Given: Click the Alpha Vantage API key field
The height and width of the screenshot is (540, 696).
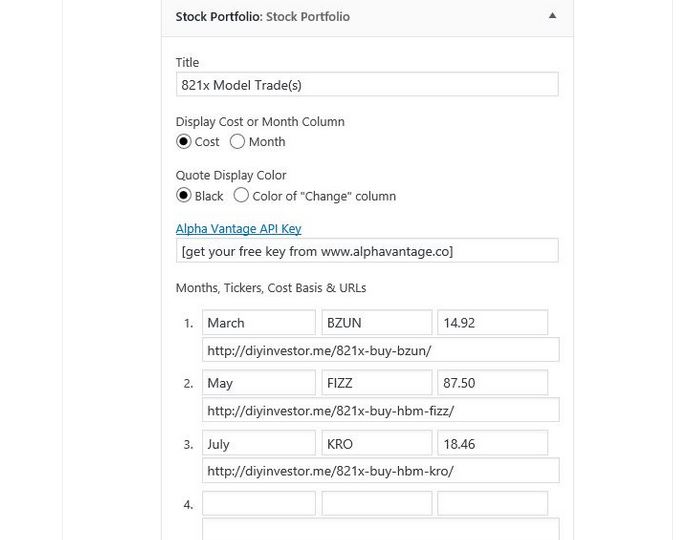Looking at the screenshot, I should pos(367,251).
